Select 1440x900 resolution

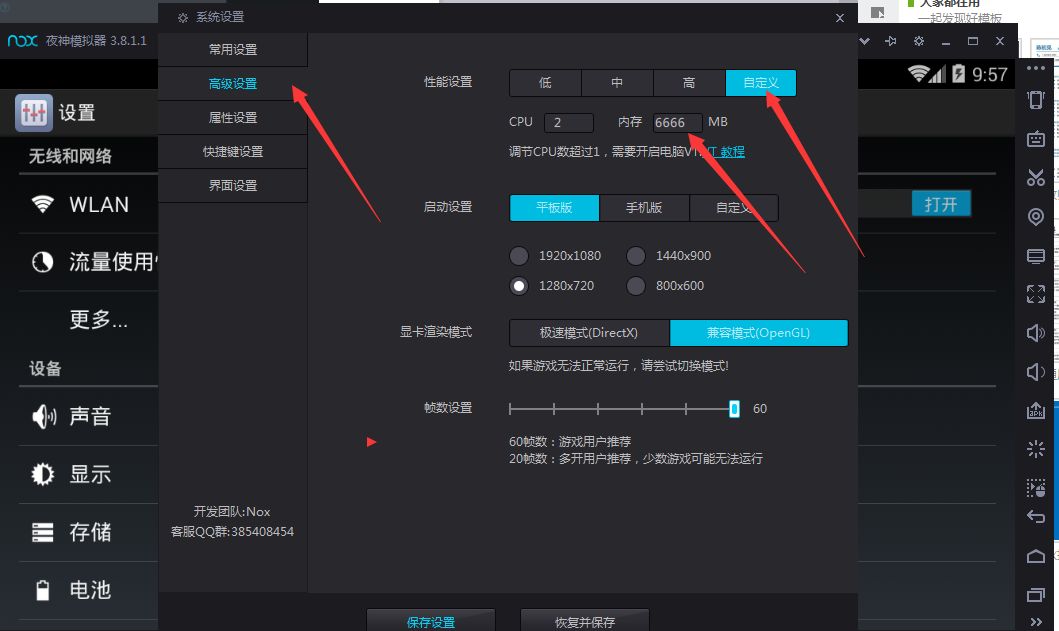636,256
